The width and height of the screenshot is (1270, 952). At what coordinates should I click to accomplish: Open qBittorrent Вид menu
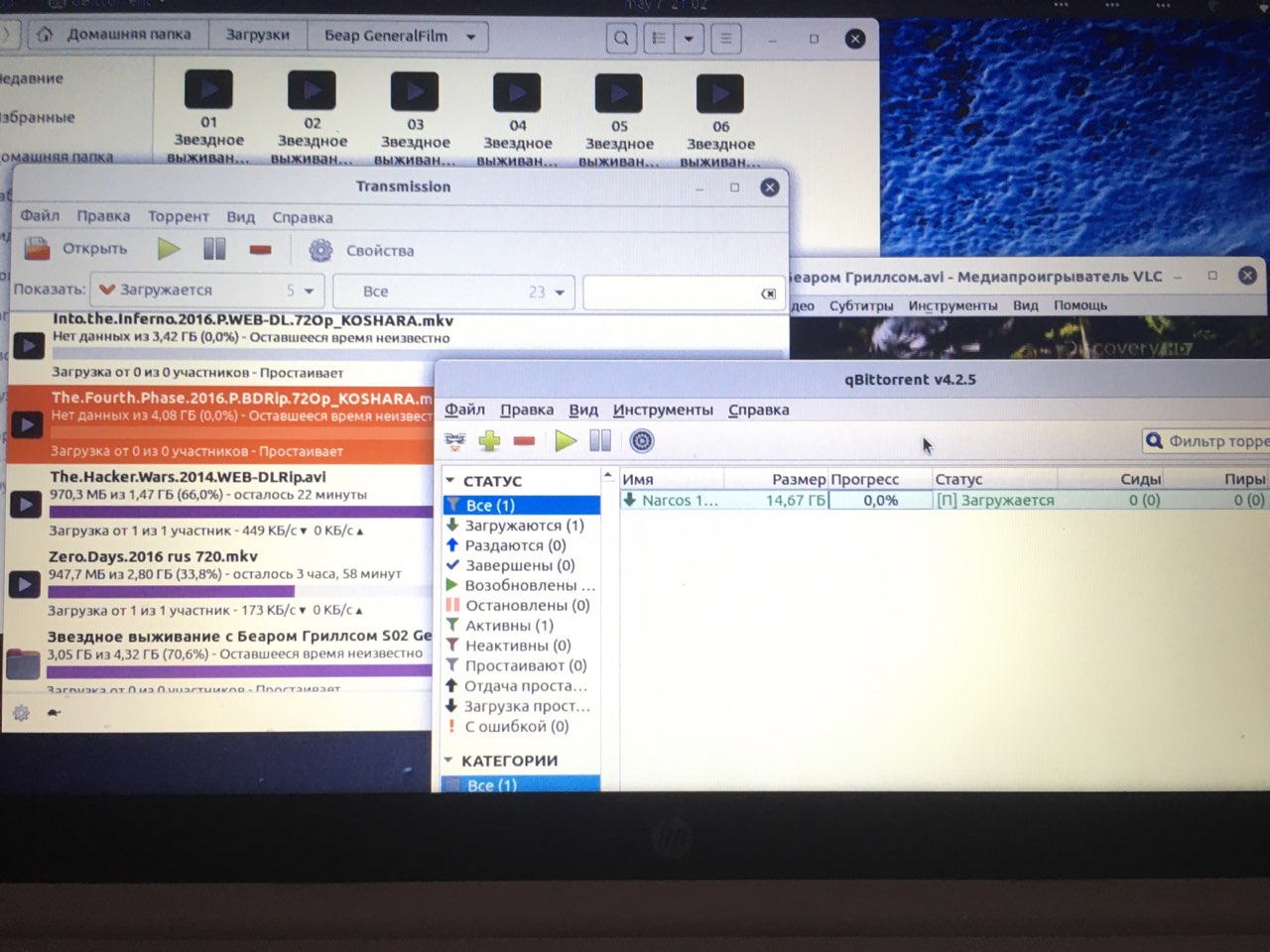point(583,410)
